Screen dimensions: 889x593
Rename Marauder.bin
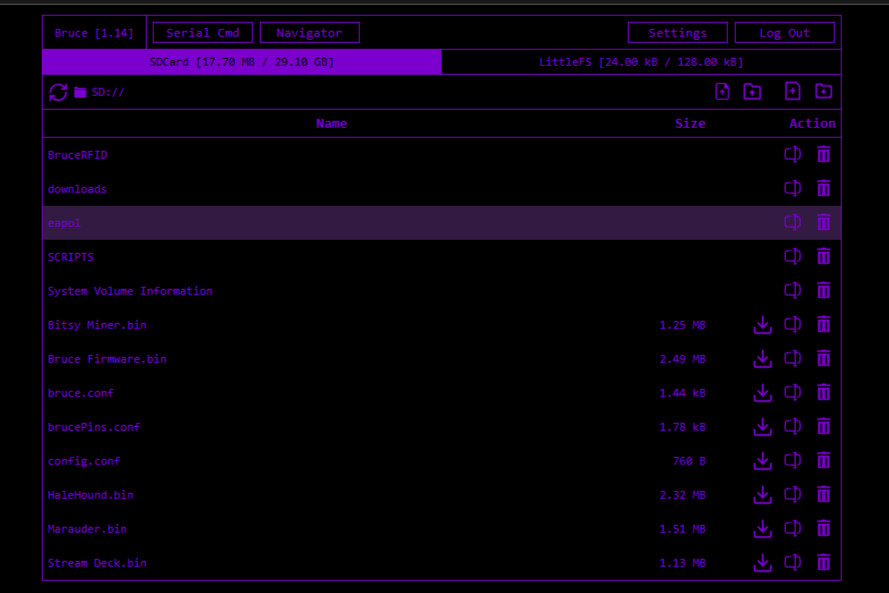(793, 528)
